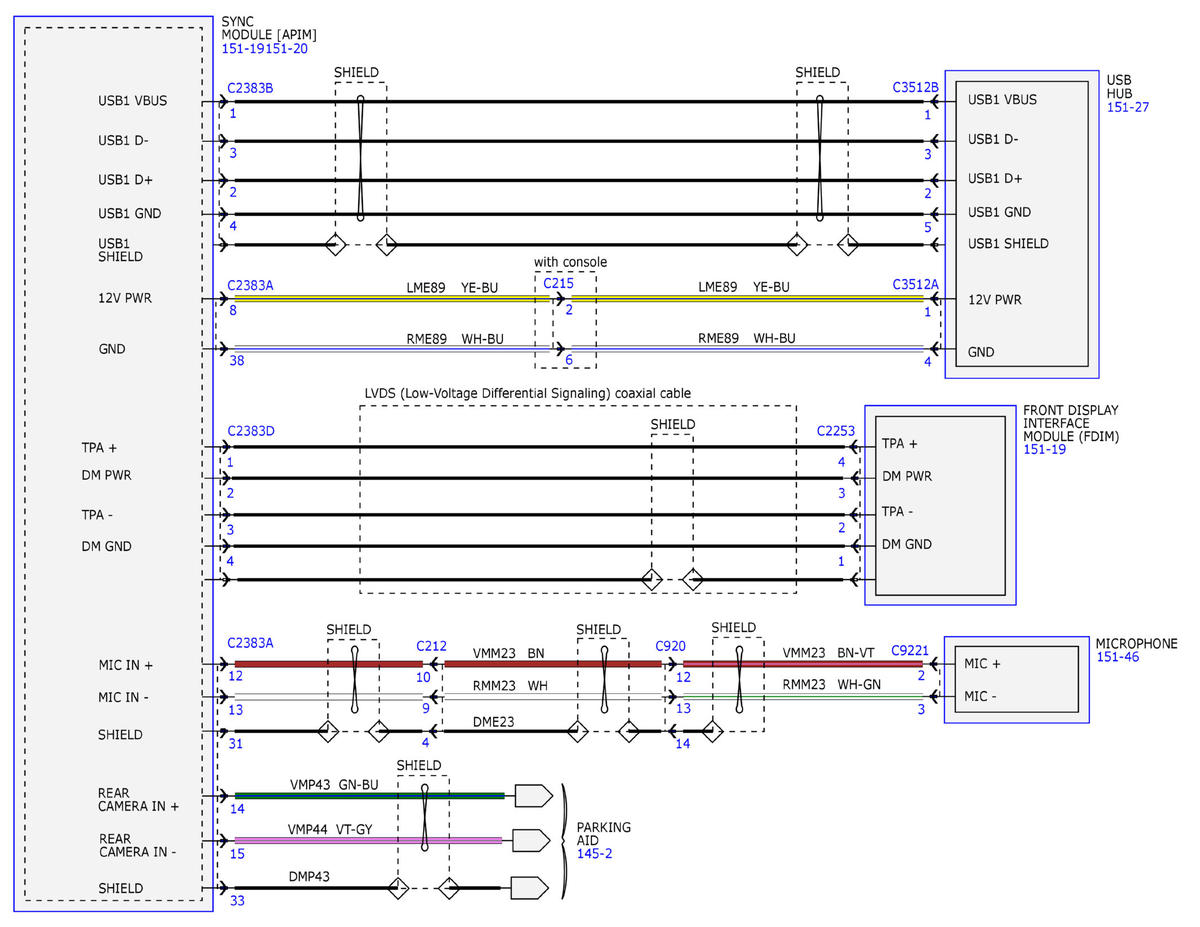Click the C9221 microphone connector label
The image size is (1200, 927).
tap(910, 648)
